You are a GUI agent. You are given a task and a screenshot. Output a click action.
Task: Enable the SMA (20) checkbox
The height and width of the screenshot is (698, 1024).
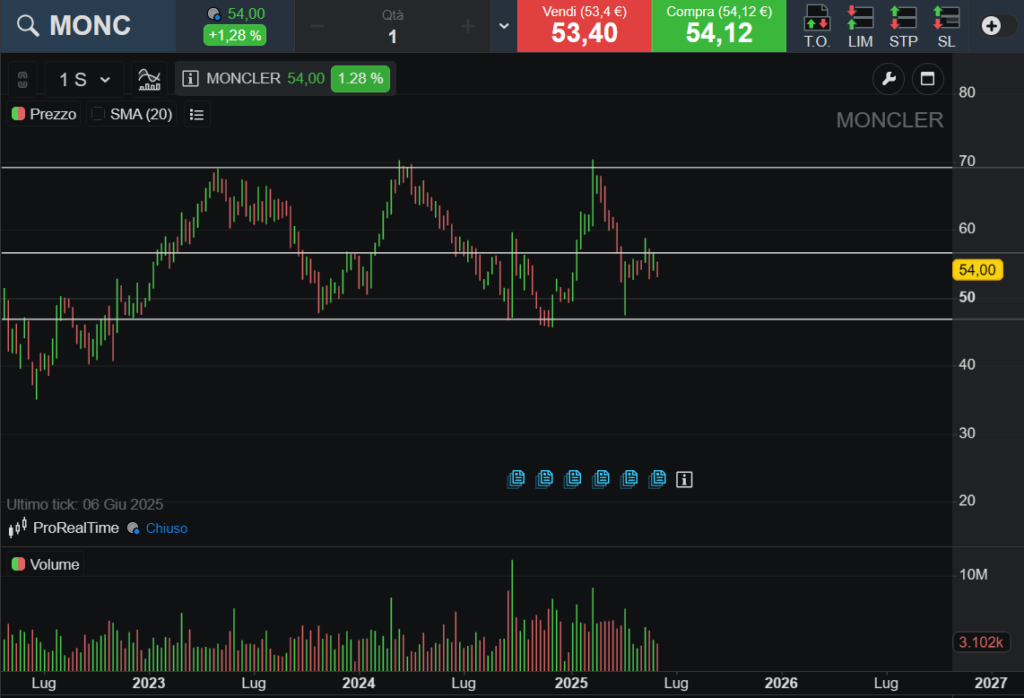98,114
